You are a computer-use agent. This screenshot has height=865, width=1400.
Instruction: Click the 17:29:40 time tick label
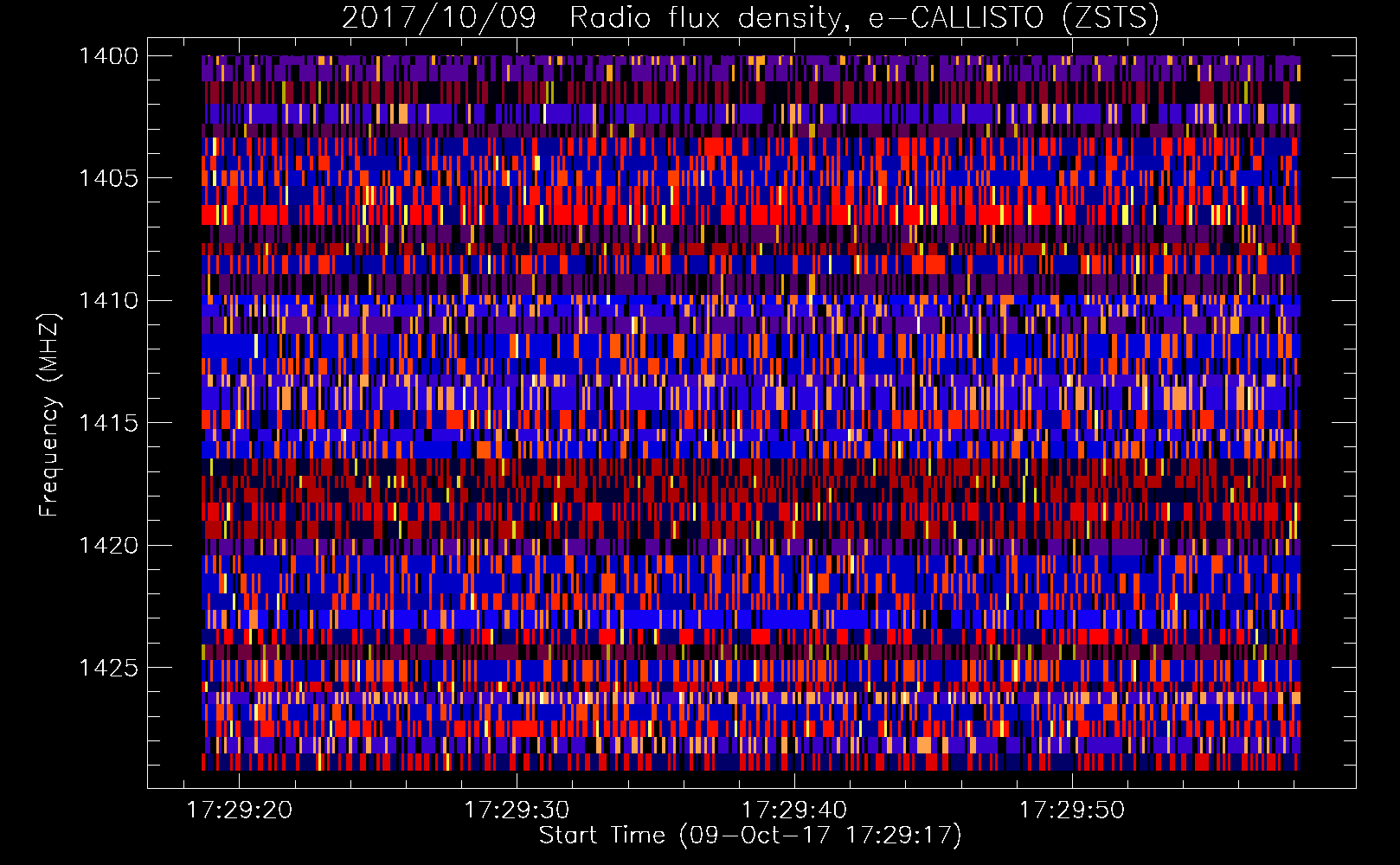point(794,810)
